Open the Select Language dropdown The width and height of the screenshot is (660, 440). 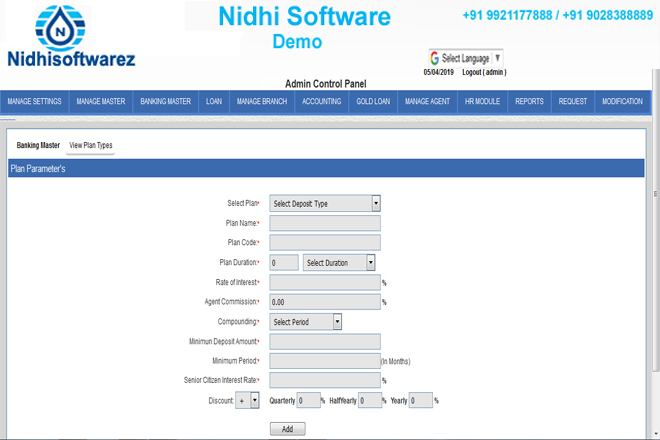point(466,58)
